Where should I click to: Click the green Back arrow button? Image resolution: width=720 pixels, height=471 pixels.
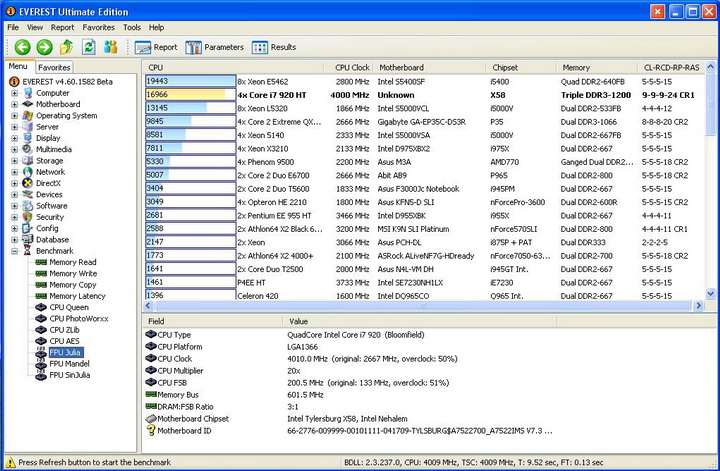click(22, 47)
